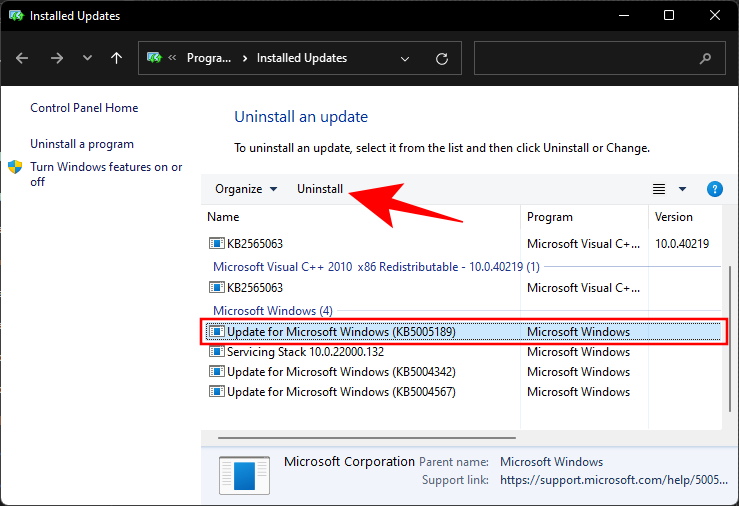
Task: Sort by Name column header
Action: coord(223,217)
